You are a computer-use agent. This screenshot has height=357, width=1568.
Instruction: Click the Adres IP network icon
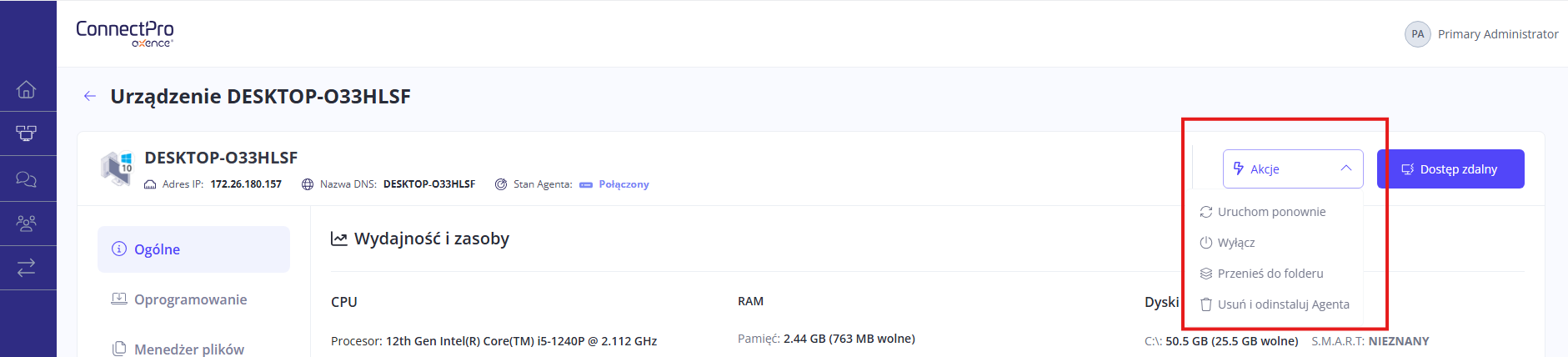[x=150, y=184]
